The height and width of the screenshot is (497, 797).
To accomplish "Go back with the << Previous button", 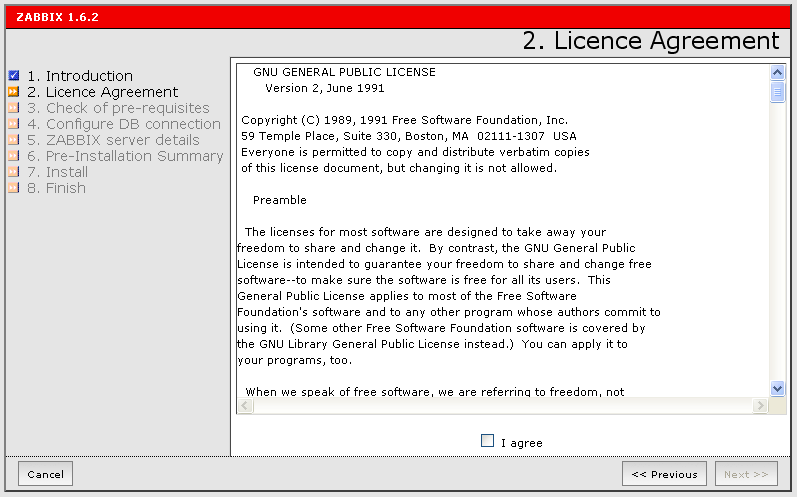I will click(664, 474).
